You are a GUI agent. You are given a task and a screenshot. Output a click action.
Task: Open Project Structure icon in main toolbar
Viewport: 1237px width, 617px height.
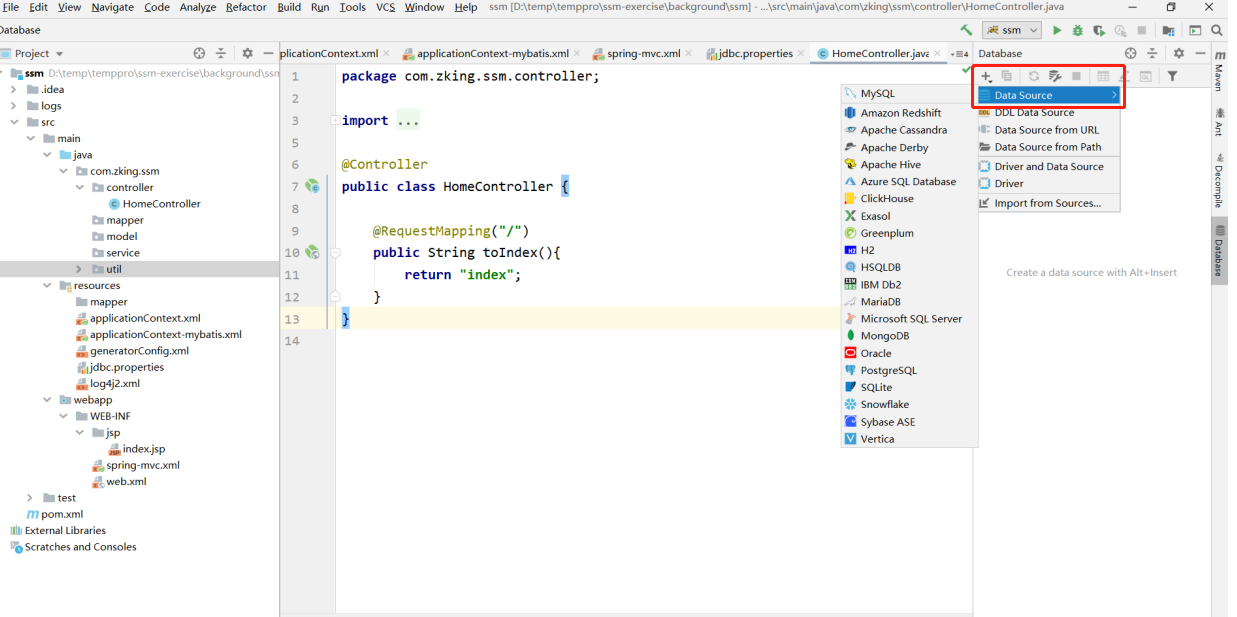click(1168, 30)
